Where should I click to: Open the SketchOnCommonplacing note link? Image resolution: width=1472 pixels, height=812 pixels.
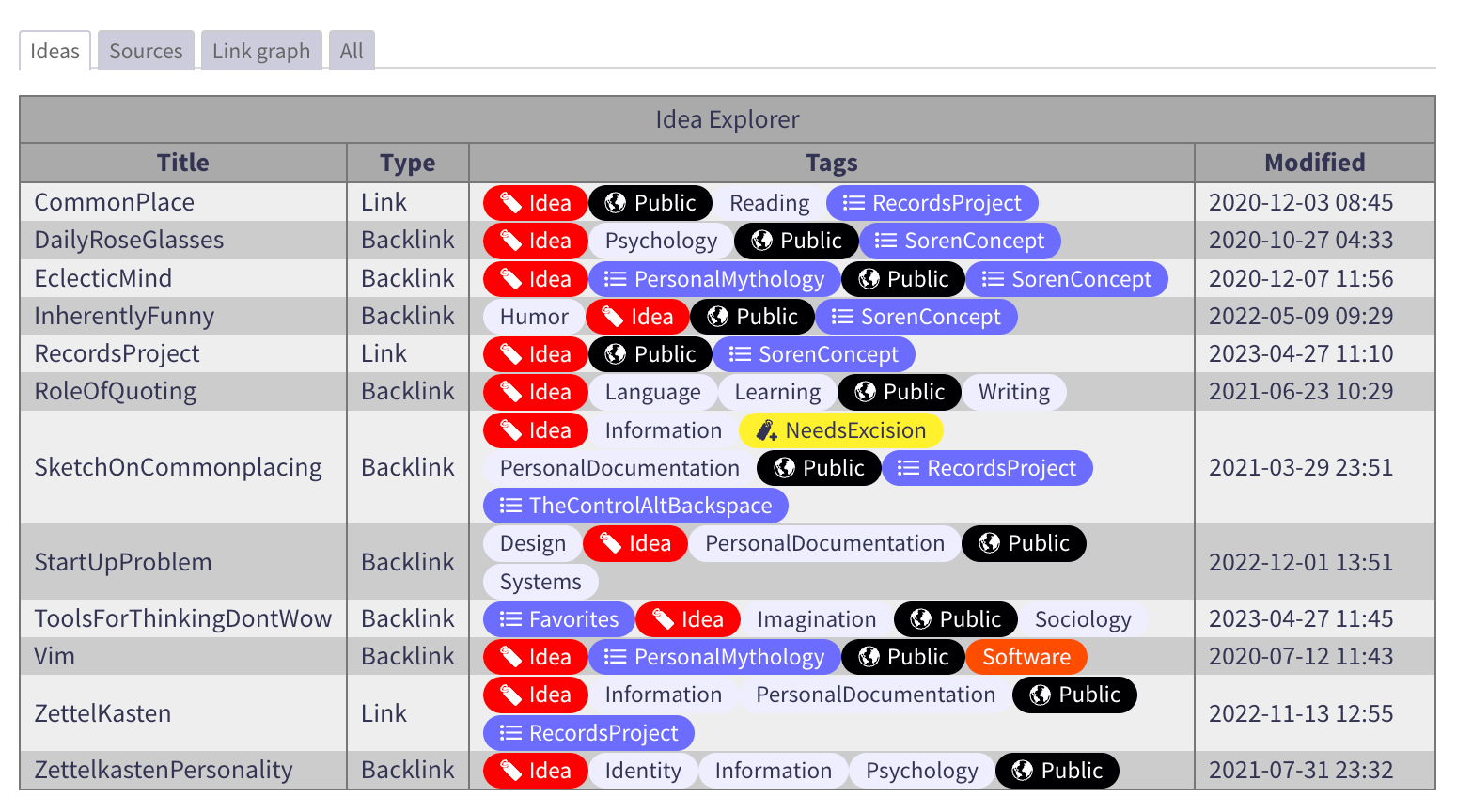(178, 467)
